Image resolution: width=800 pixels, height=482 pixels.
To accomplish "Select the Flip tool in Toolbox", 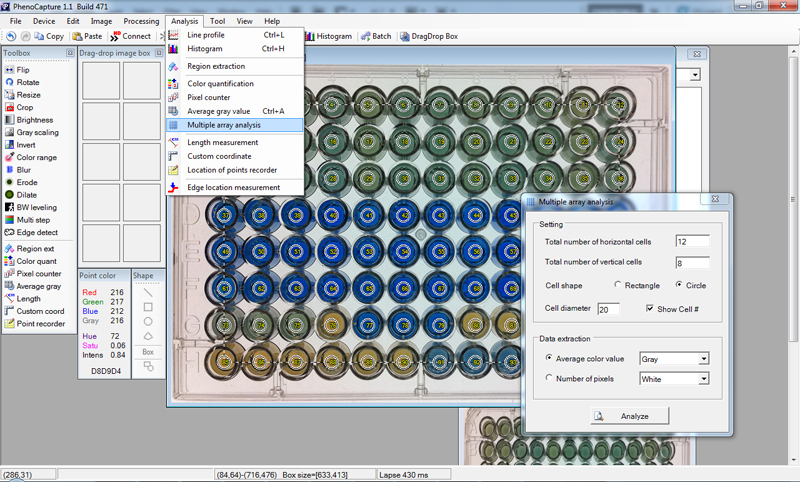I will [x=22, y=70].
